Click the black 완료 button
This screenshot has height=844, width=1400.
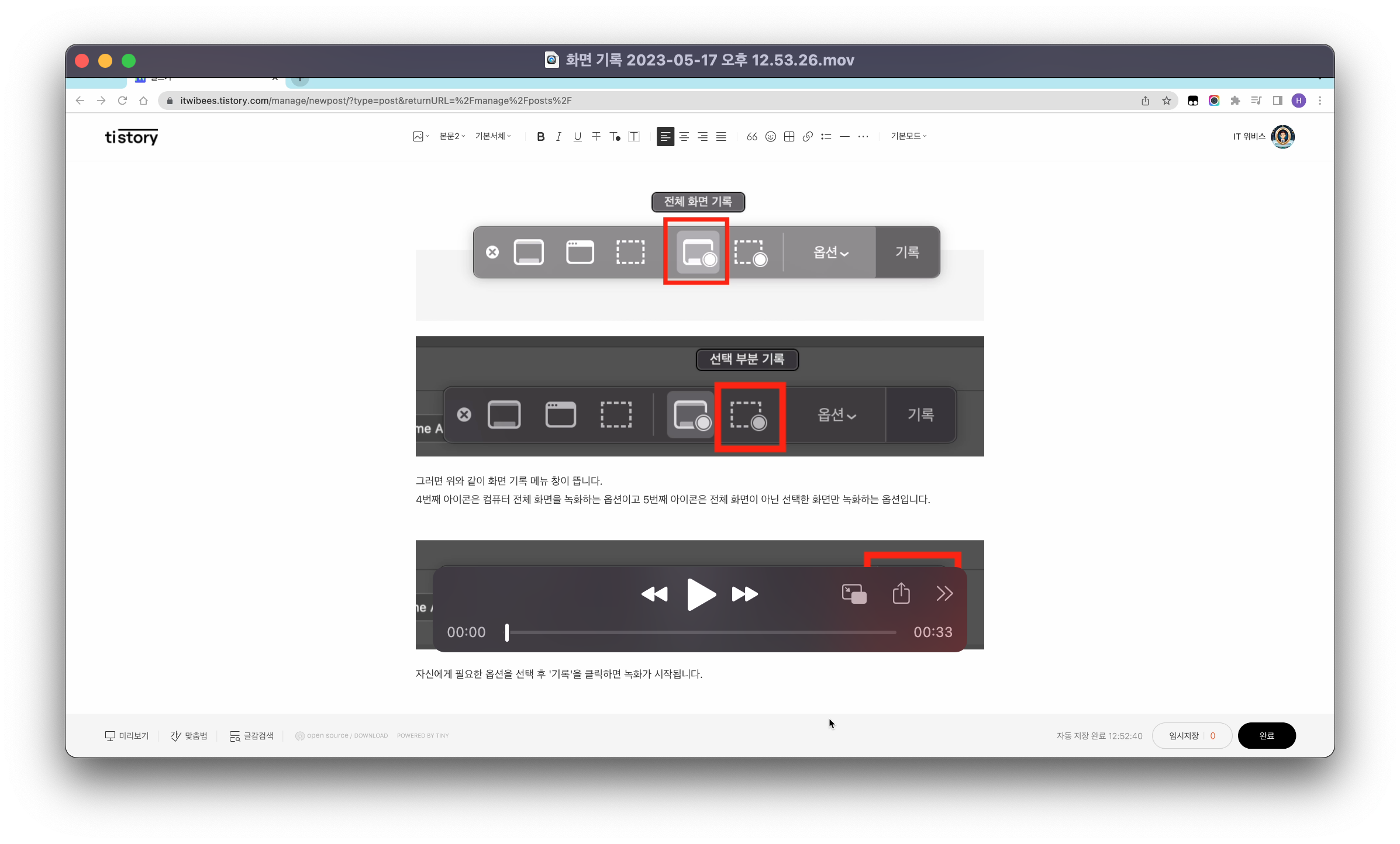pyautogui.click(x=1266, y=735)
